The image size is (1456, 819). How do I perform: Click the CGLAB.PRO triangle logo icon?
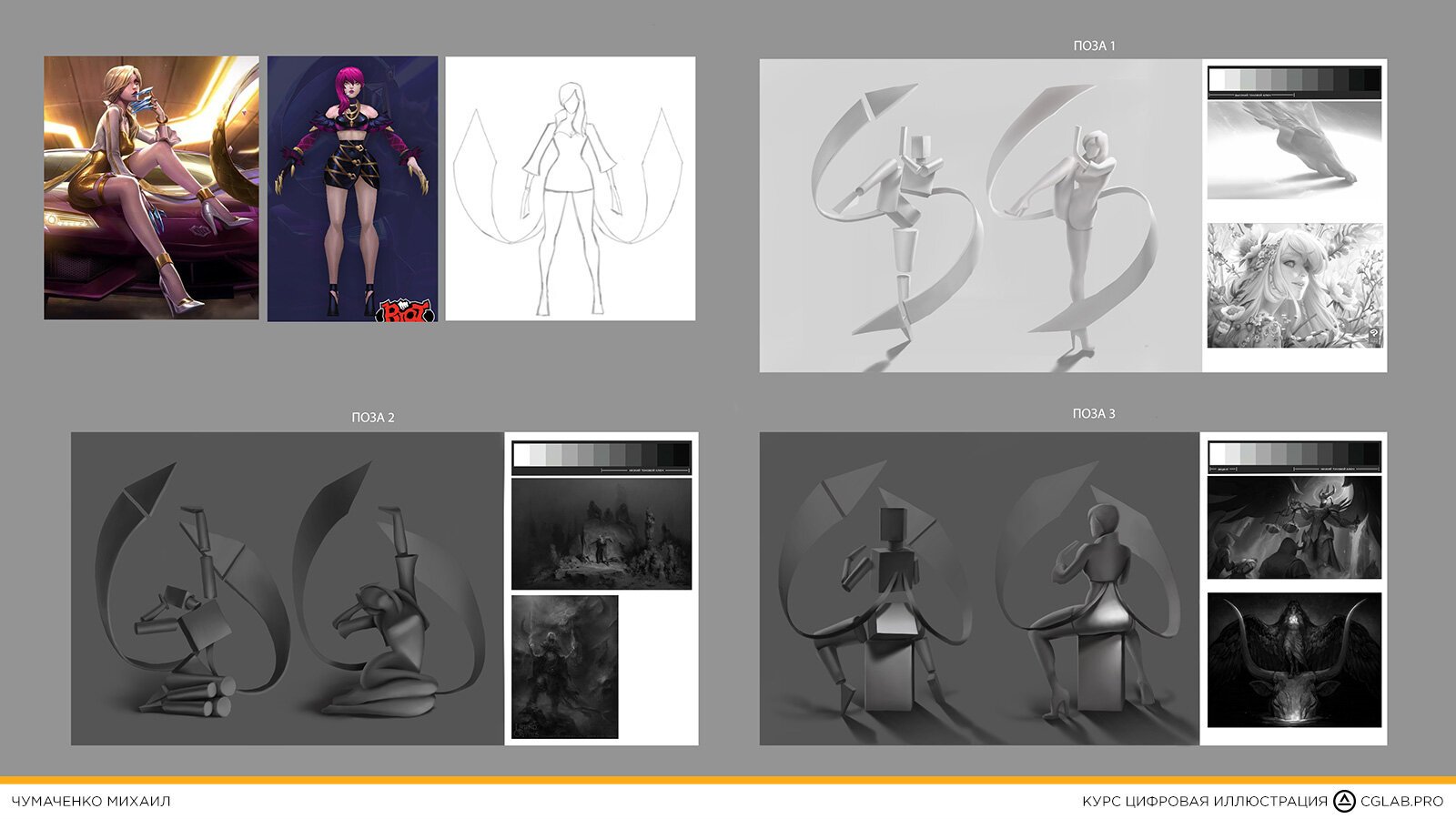1344,802
